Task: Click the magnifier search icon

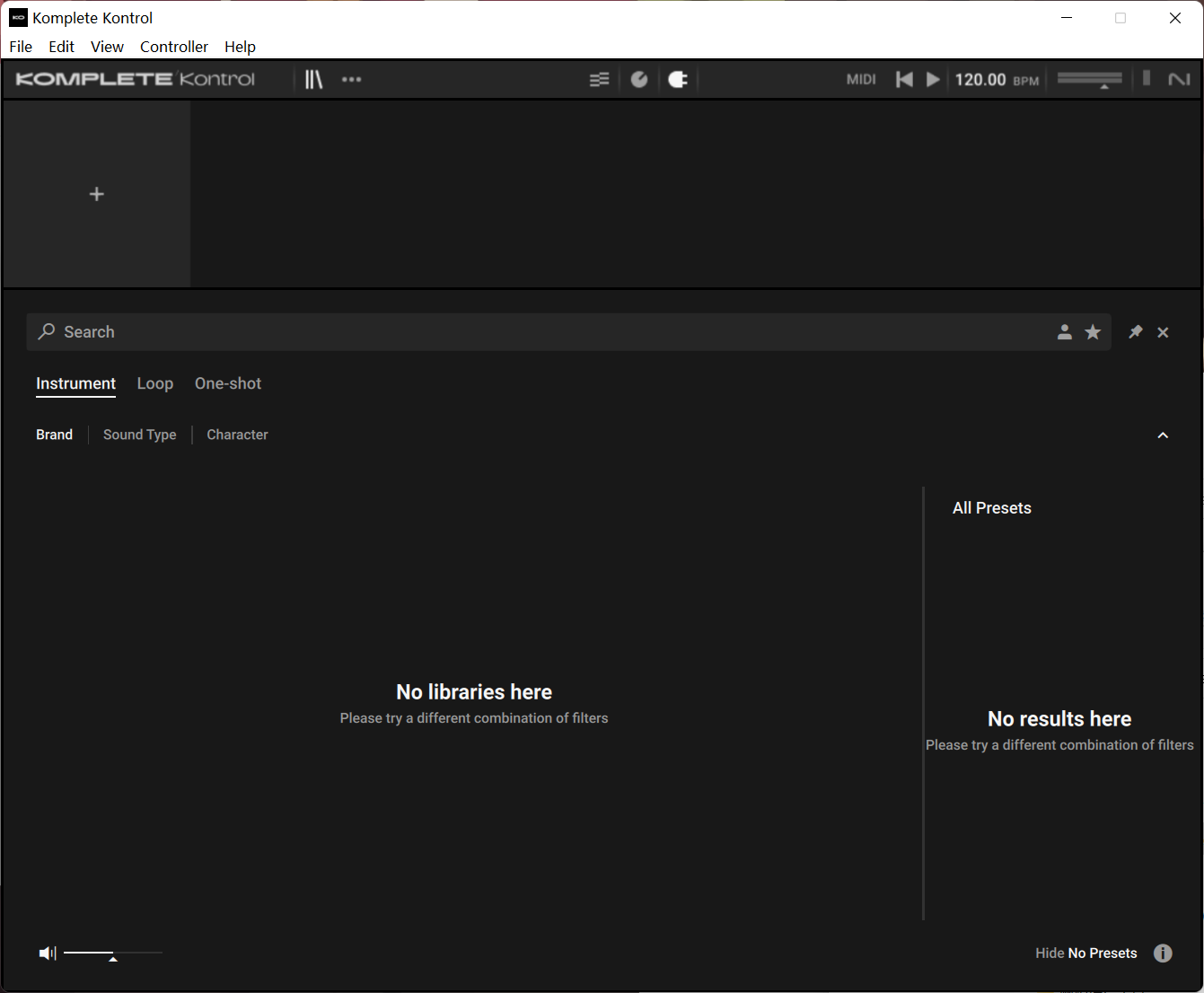Action: click(47, 331)
